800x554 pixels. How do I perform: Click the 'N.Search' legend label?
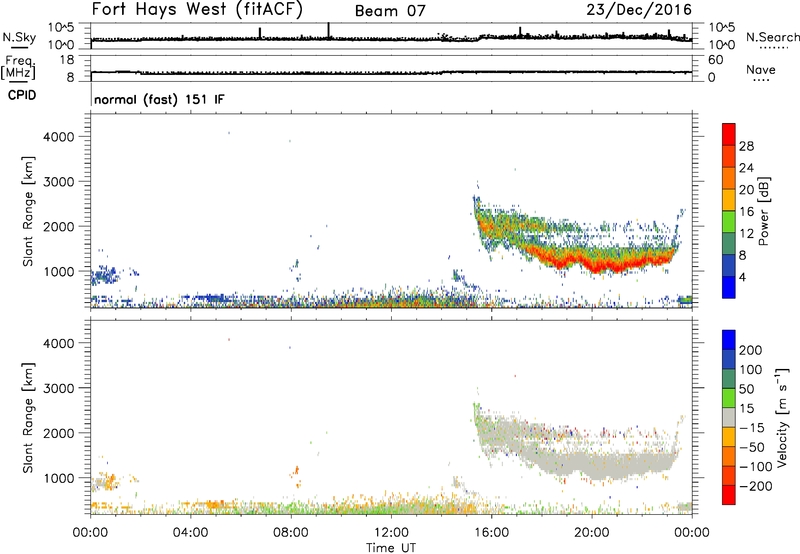[772, 37]
